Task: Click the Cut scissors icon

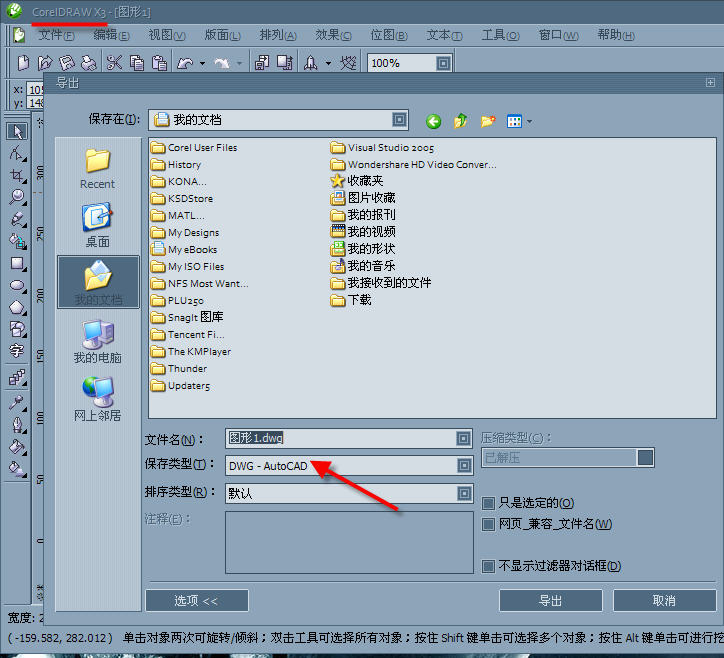Action: coord(114,63)
